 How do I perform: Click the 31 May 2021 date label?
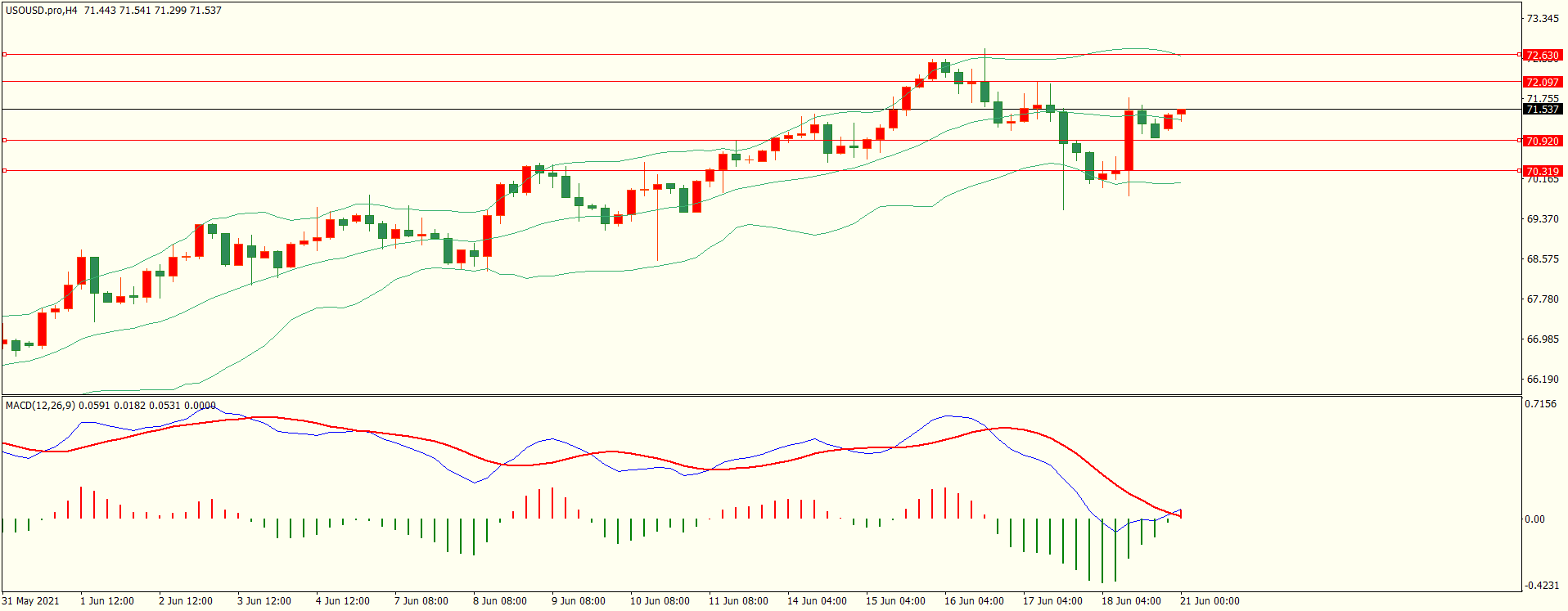click(31, 601)
